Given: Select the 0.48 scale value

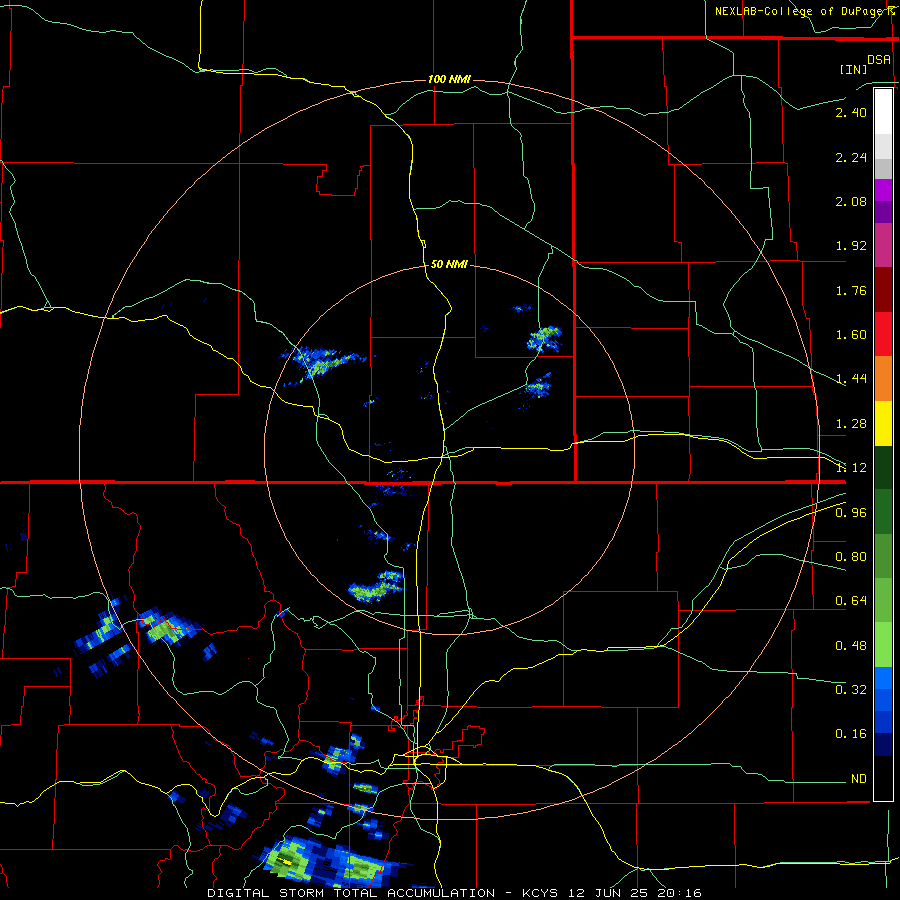Looking at the screenshot, I should pyautogui.click(x=851, y=646).
